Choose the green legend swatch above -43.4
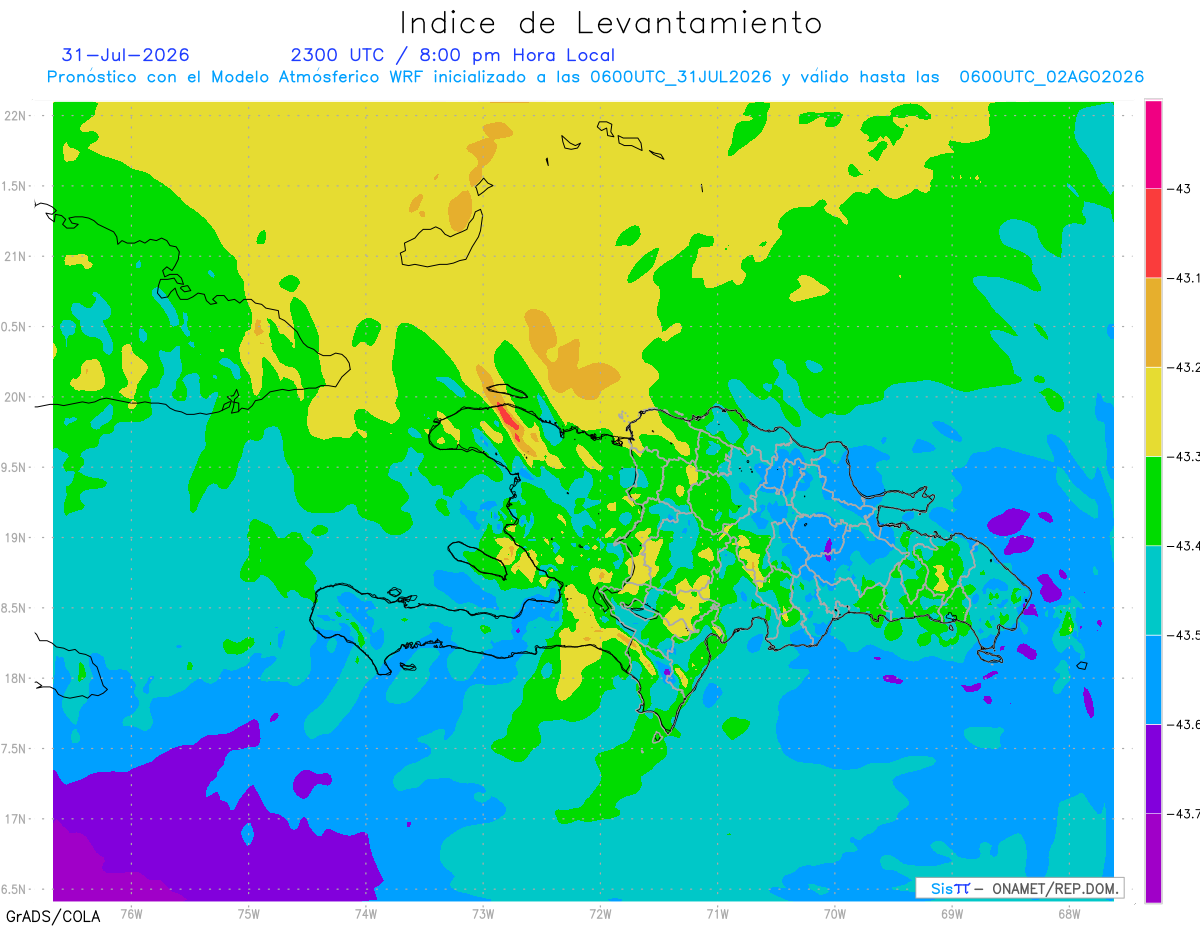Viewport: 1200px width, 927px height. click(x=1153, y=500)
